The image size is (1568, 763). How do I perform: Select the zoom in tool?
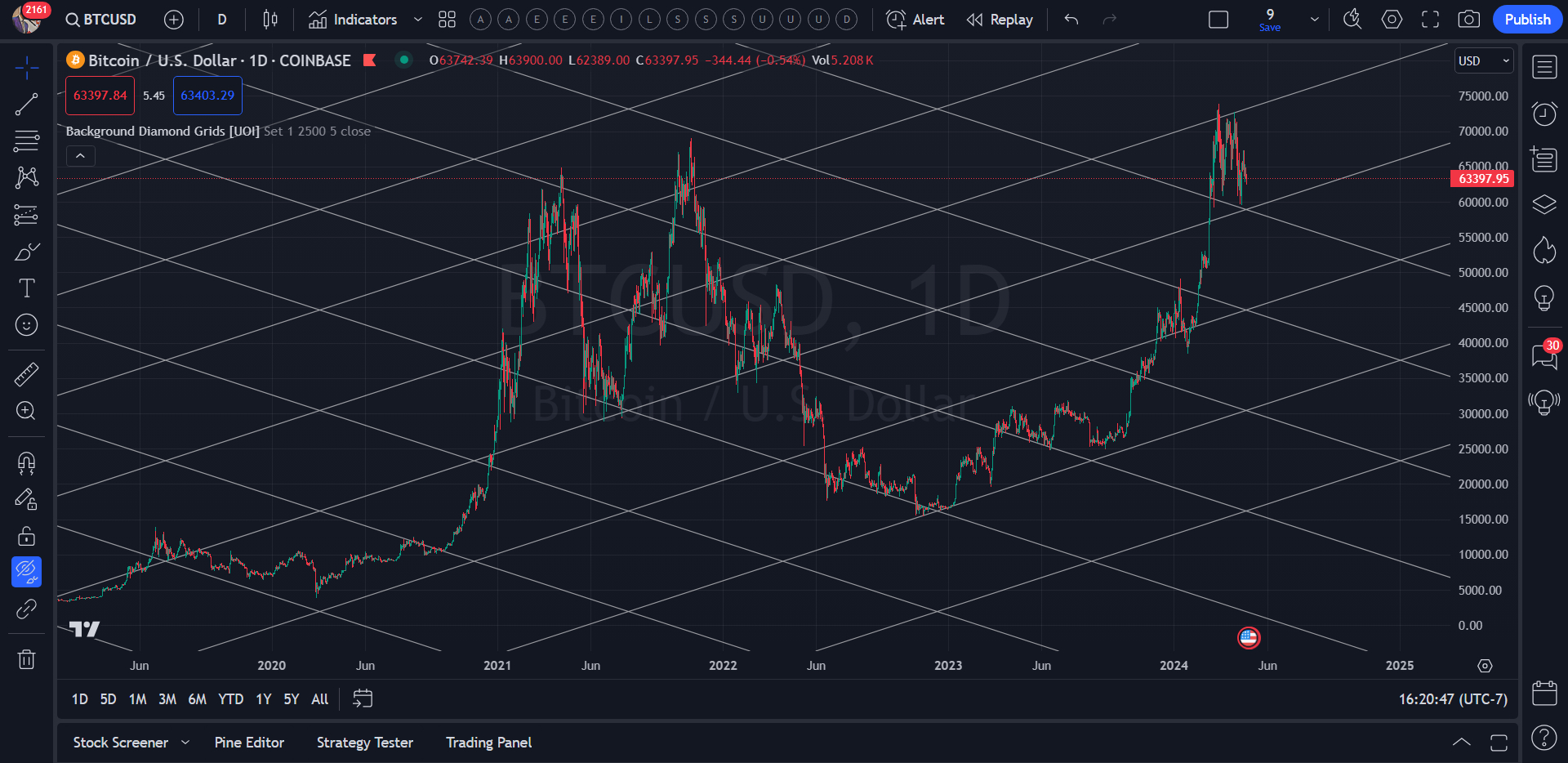click(26, 411)
